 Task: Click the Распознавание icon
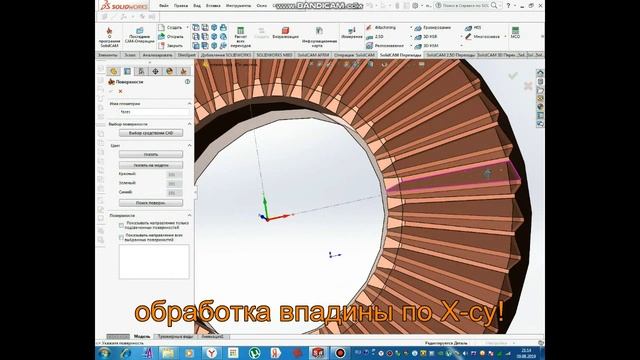pyautogui.click(x=369, y=46)
